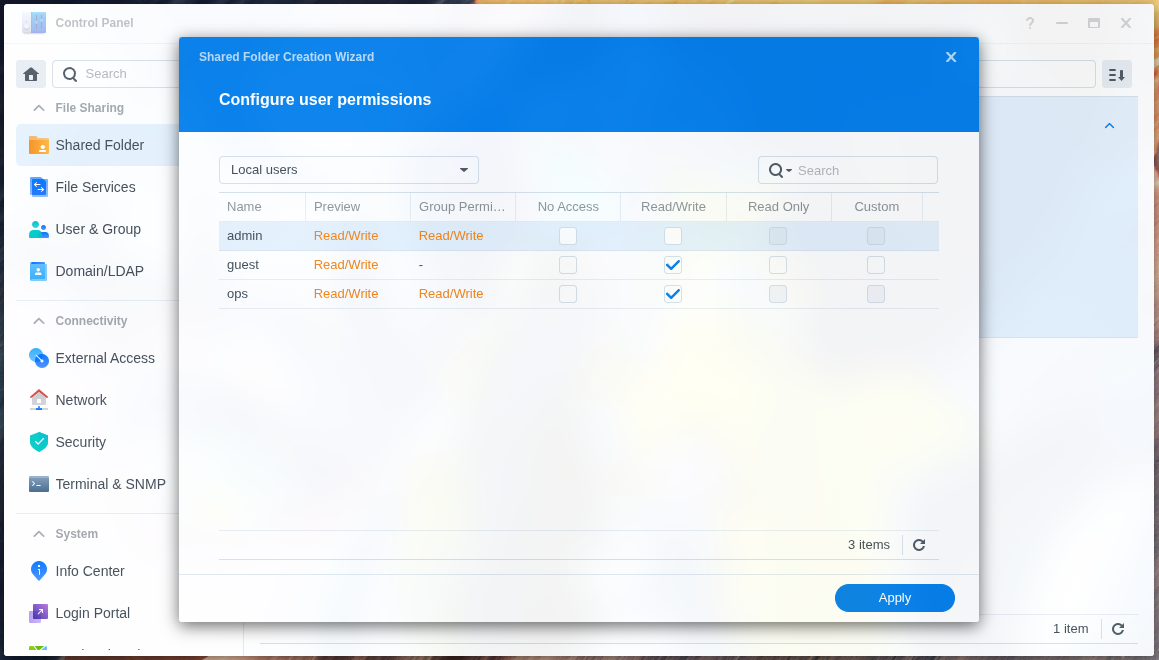The height and width of the screenshot is (660, 1159).
Task: Click the Custom column header
Action: (x=877, y=207)
